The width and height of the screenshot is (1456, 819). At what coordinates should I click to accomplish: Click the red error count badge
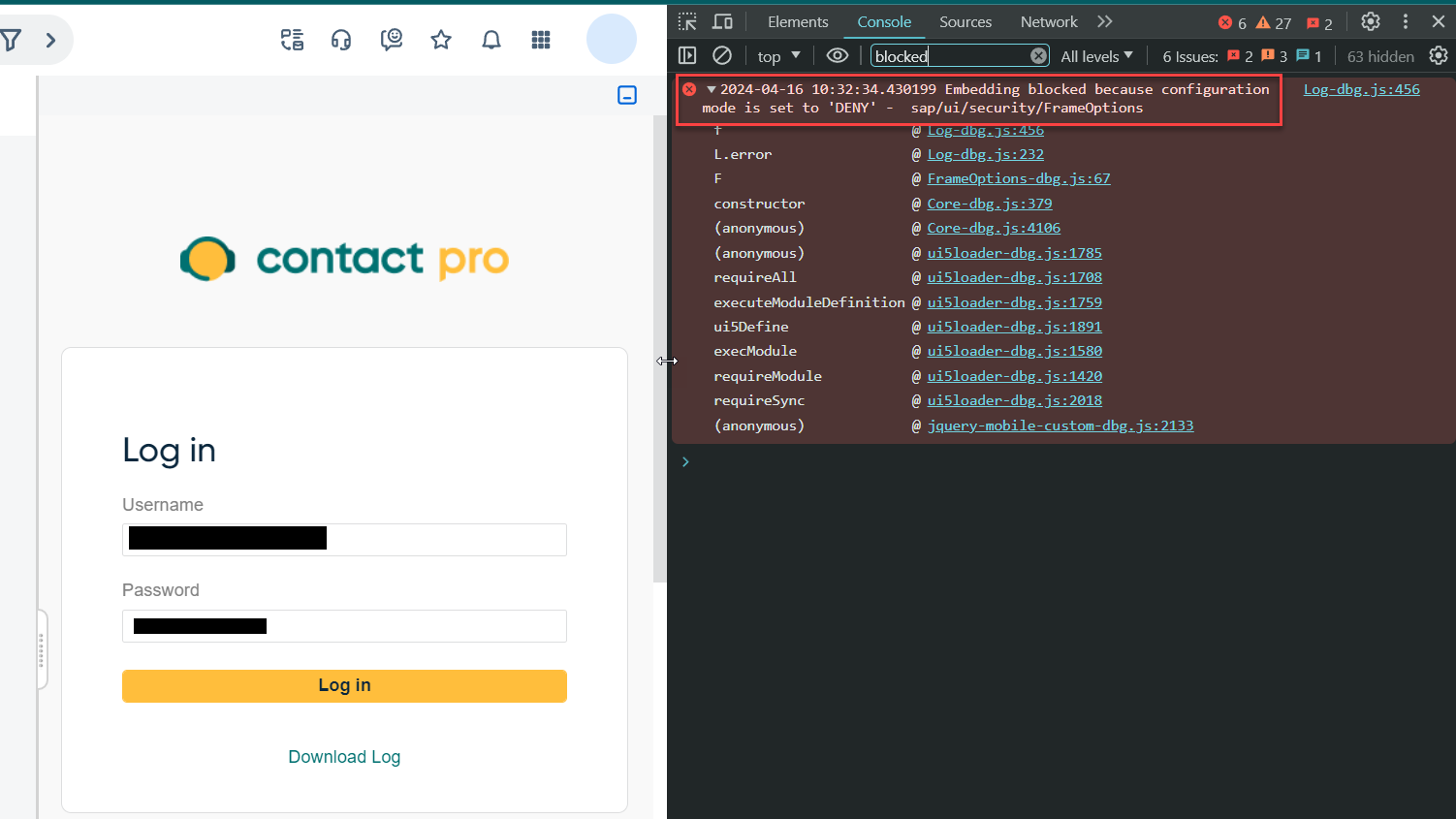click(1232, 22)
